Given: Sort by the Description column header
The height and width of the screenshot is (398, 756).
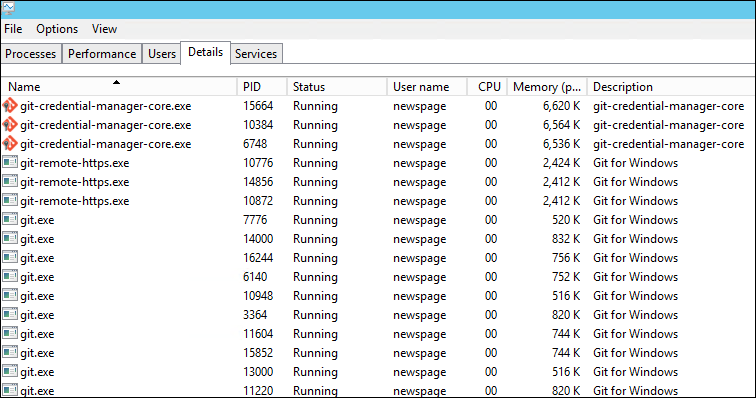Looking at the screenshot, I should (671, 86).
